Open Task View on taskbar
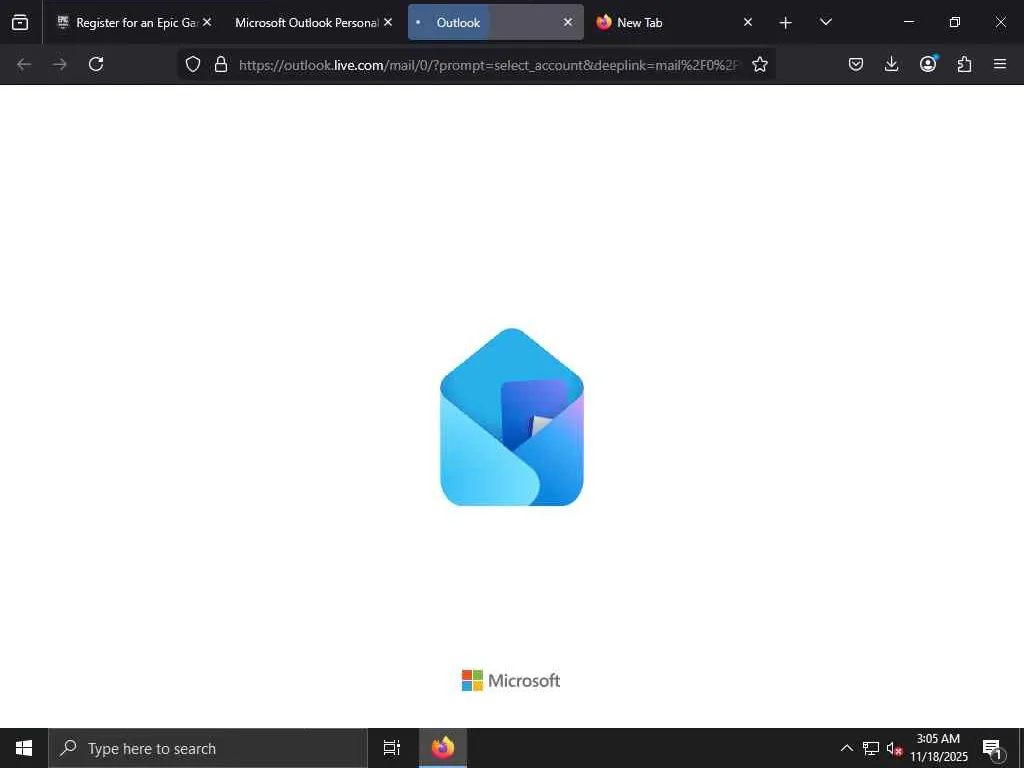 392,748
